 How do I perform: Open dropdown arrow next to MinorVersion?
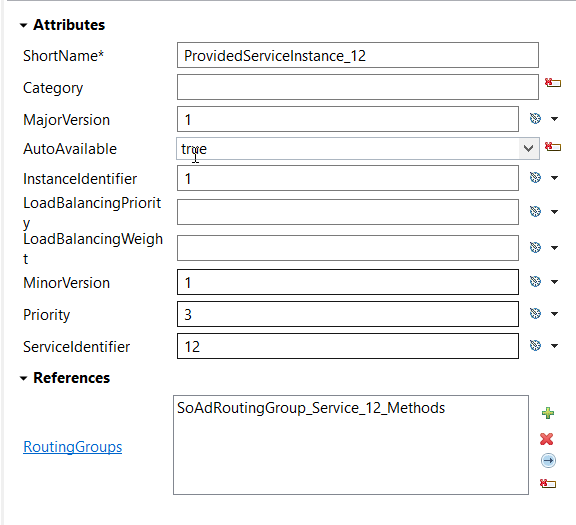[x=555, y=282]
